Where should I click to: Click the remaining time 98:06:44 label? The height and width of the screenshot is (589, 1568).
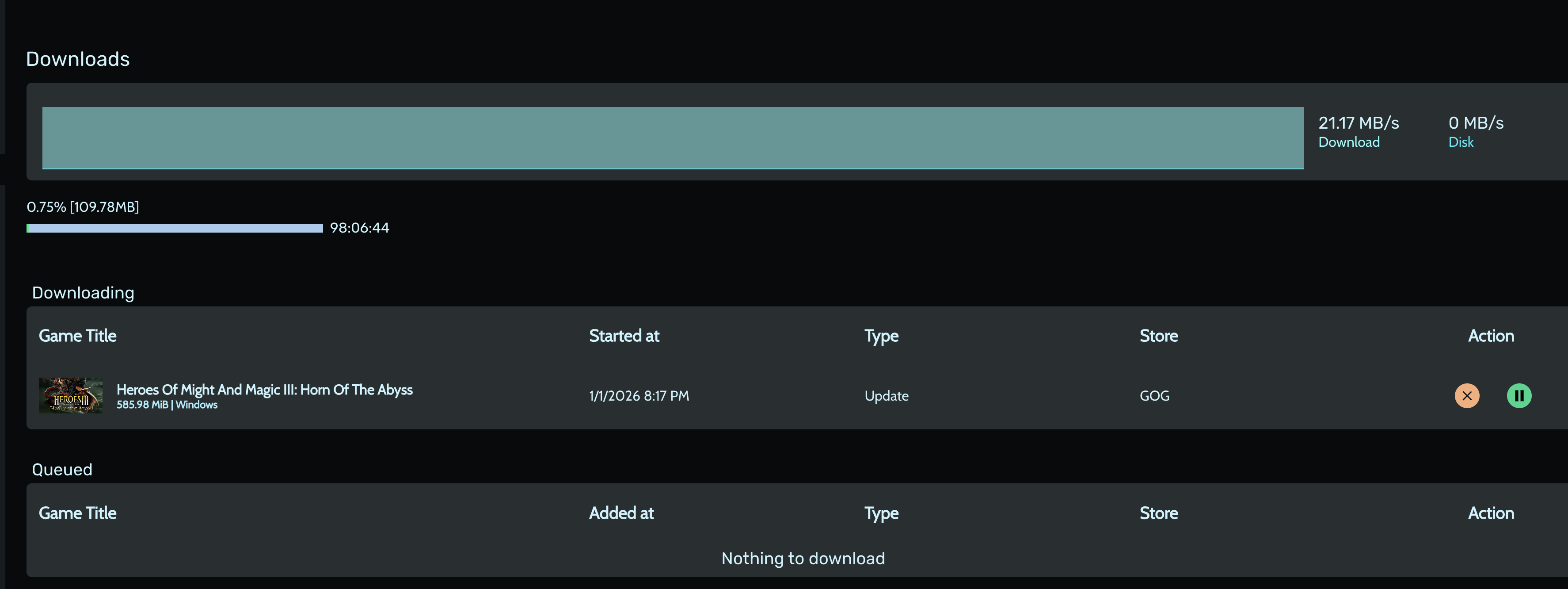pos(359,228)
